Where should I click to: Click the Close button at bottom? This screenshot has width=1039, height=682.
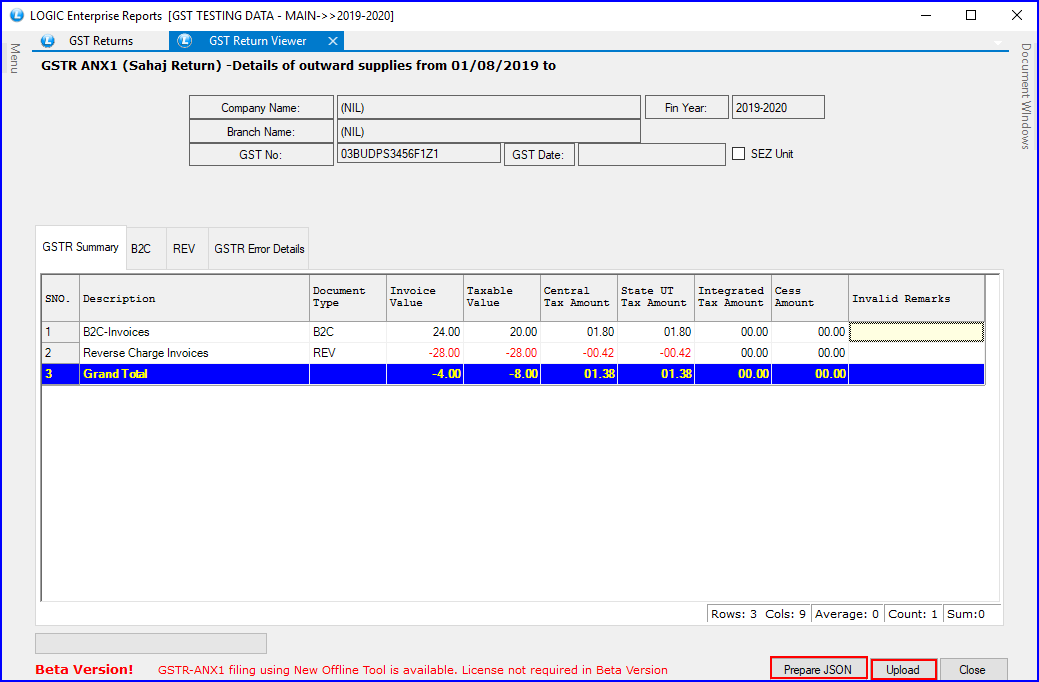[x=973, y=670]
